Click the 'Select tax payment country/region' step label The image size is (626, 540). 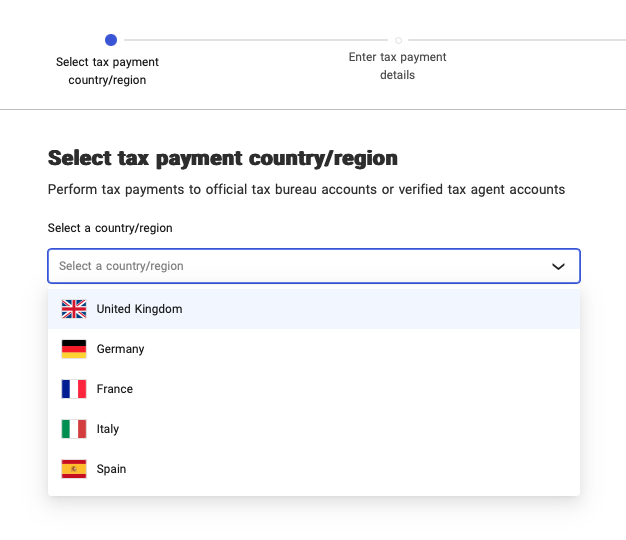[107, 71]
